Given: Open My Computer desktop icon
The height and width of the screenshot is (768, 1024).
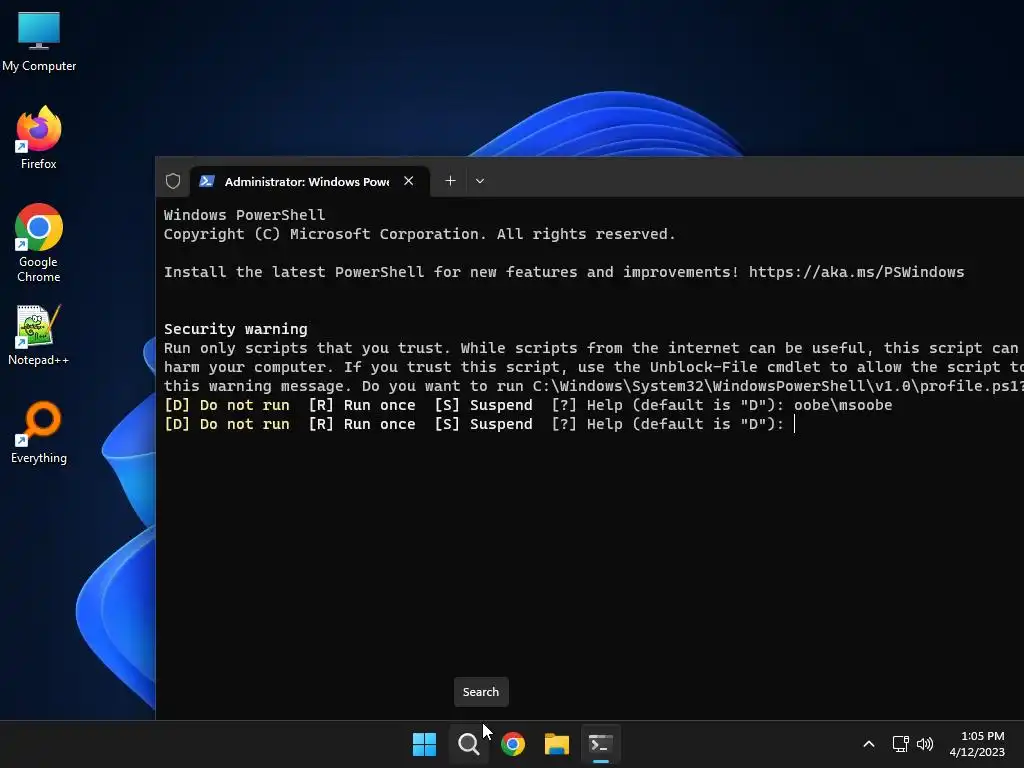Looking at the screenshot, I should click(x=39, y=41).
